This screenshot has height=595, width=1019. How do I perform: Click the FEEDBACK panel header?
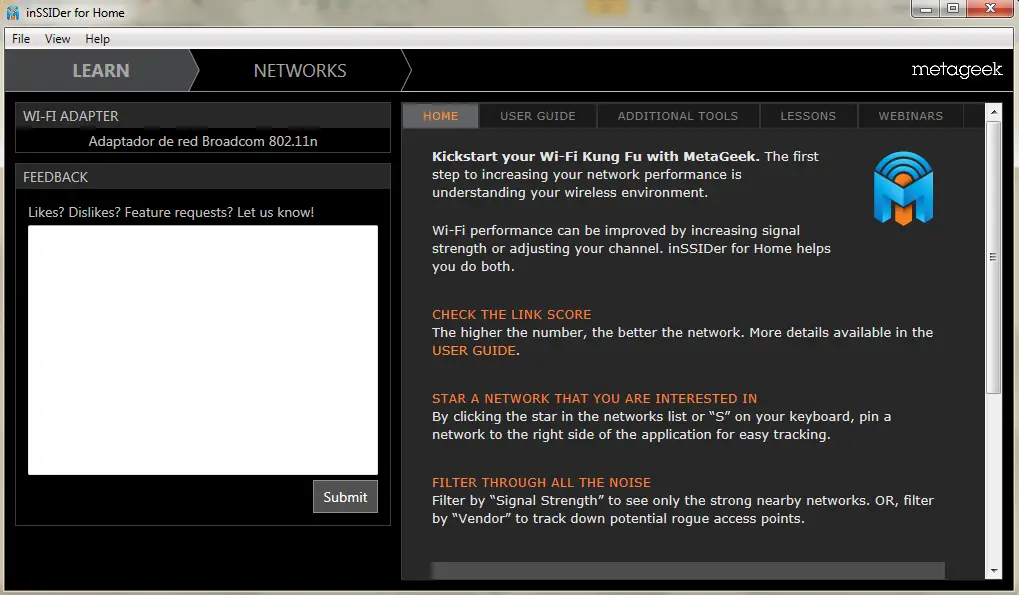tap(203, 177)
